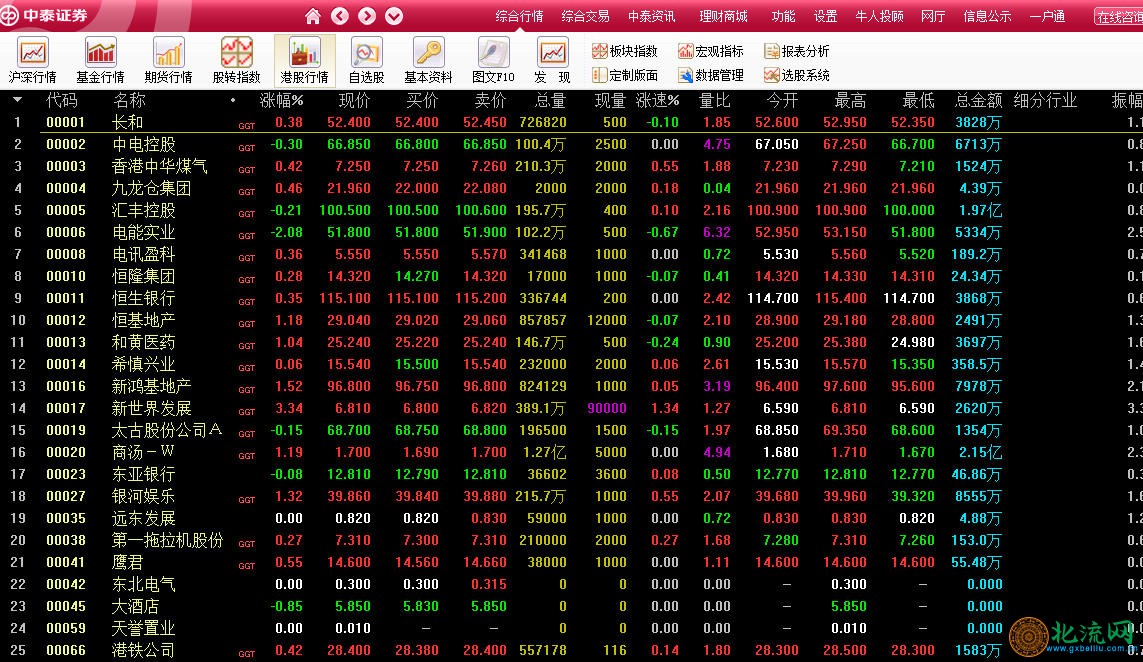This screenshot has width=1143, height=662.
Task: Open the 发现 discovery tool
Action: (553, 60)
